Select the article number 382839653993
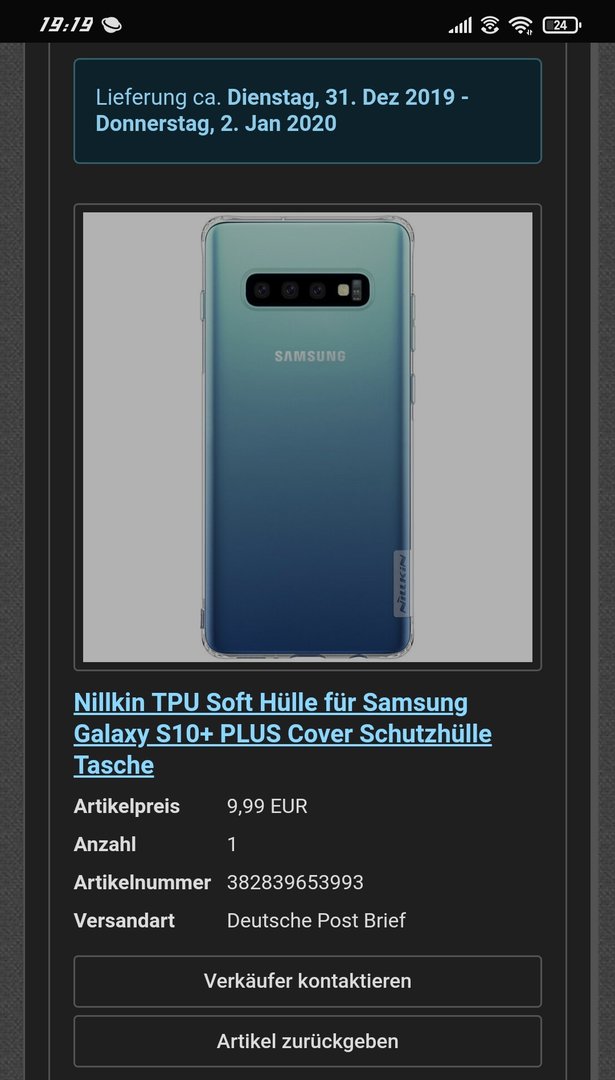This screenshot has width=615, height=1080. click(295, 882)
